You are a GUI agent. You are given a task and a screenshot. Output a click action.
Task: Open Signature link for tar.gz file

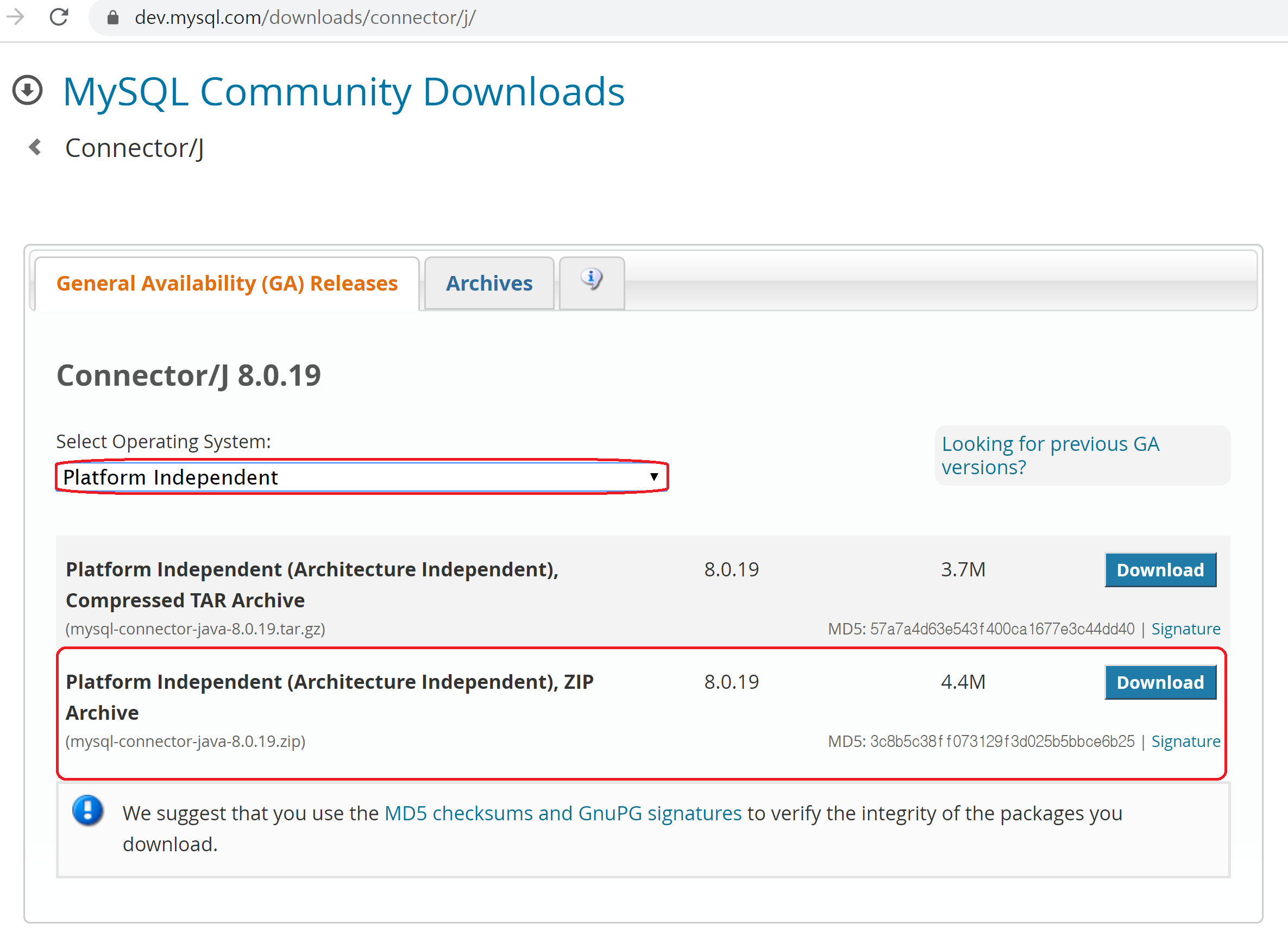(x=1185, y=629)
